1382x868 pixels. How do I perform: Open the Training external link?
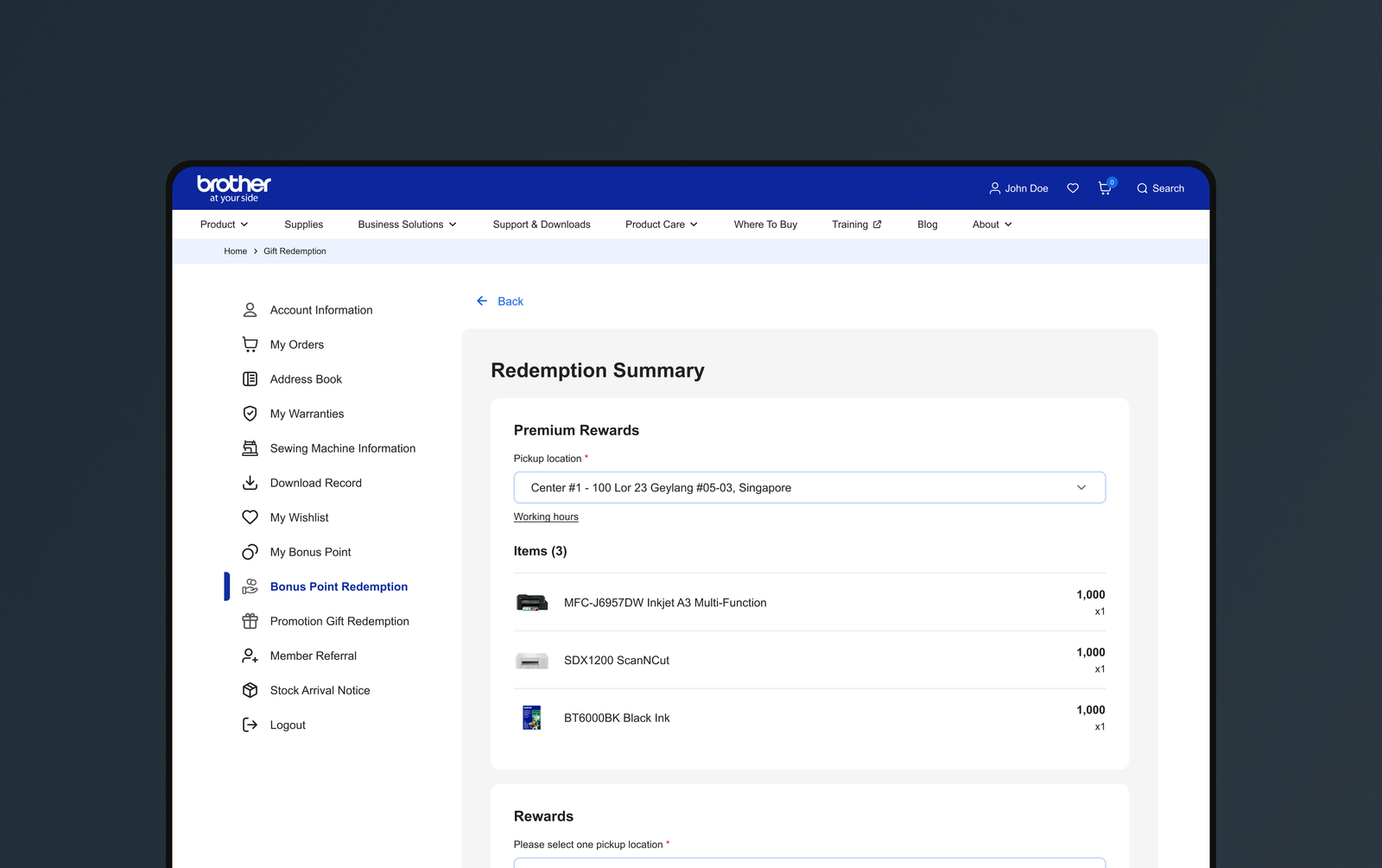click(856, 225)
